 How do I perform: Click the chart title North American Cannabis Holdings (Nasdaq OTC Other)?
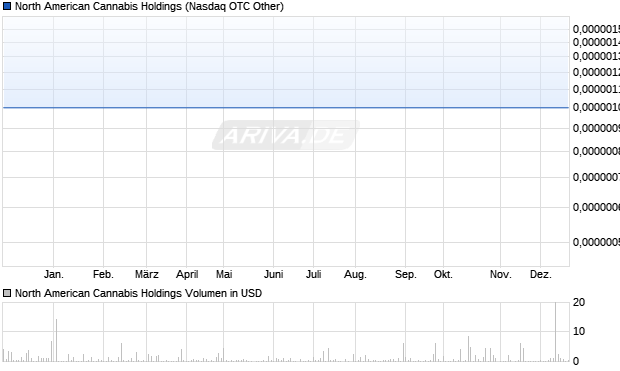click(x=149, y=6)
